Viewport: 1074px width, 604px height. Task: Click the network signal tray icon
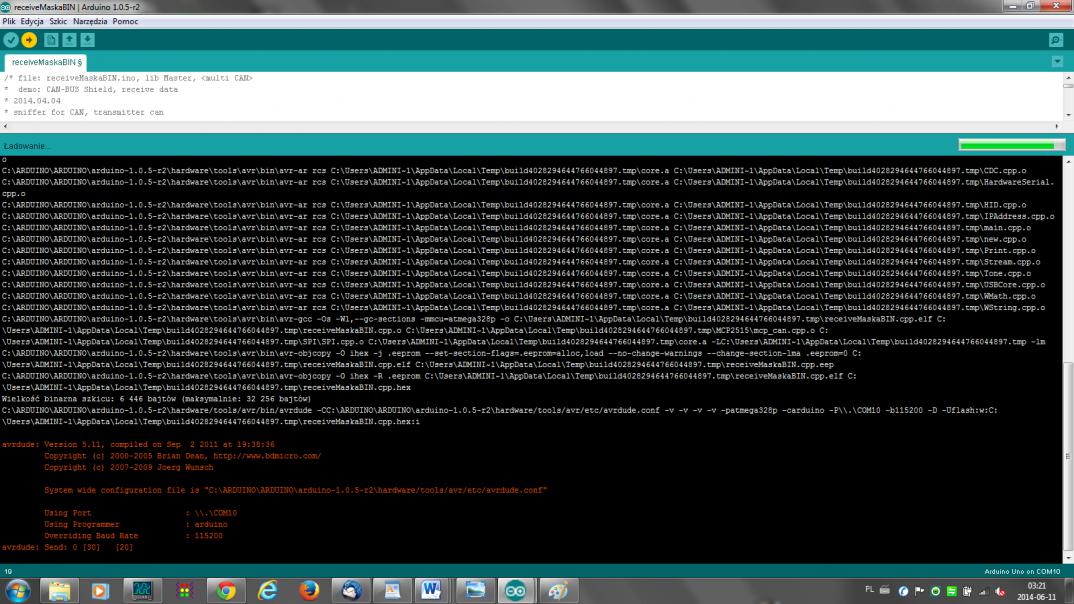coord(984,591)
